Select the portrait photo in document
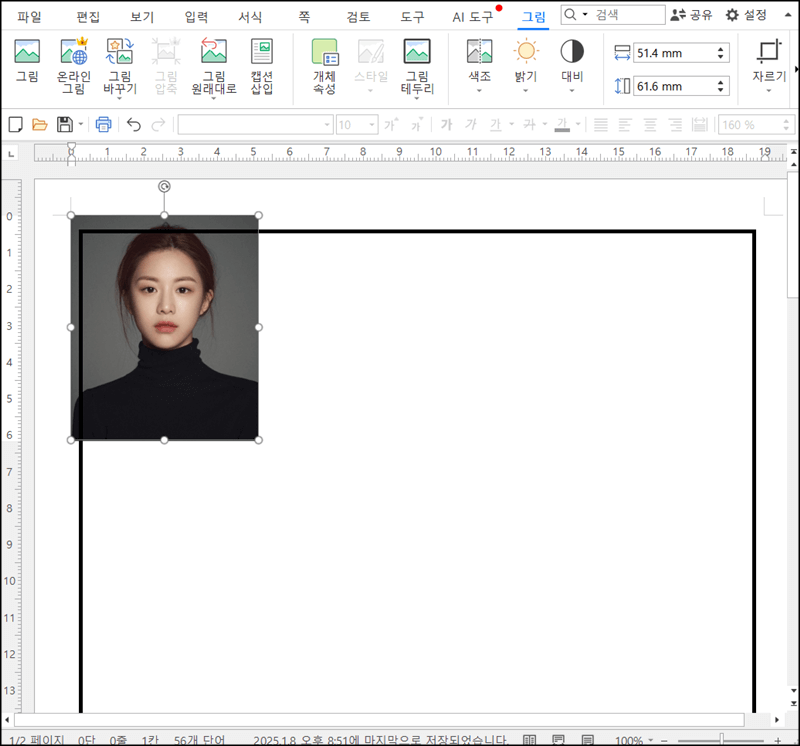Viewport: 800px width, 746px height. (165, 328)
